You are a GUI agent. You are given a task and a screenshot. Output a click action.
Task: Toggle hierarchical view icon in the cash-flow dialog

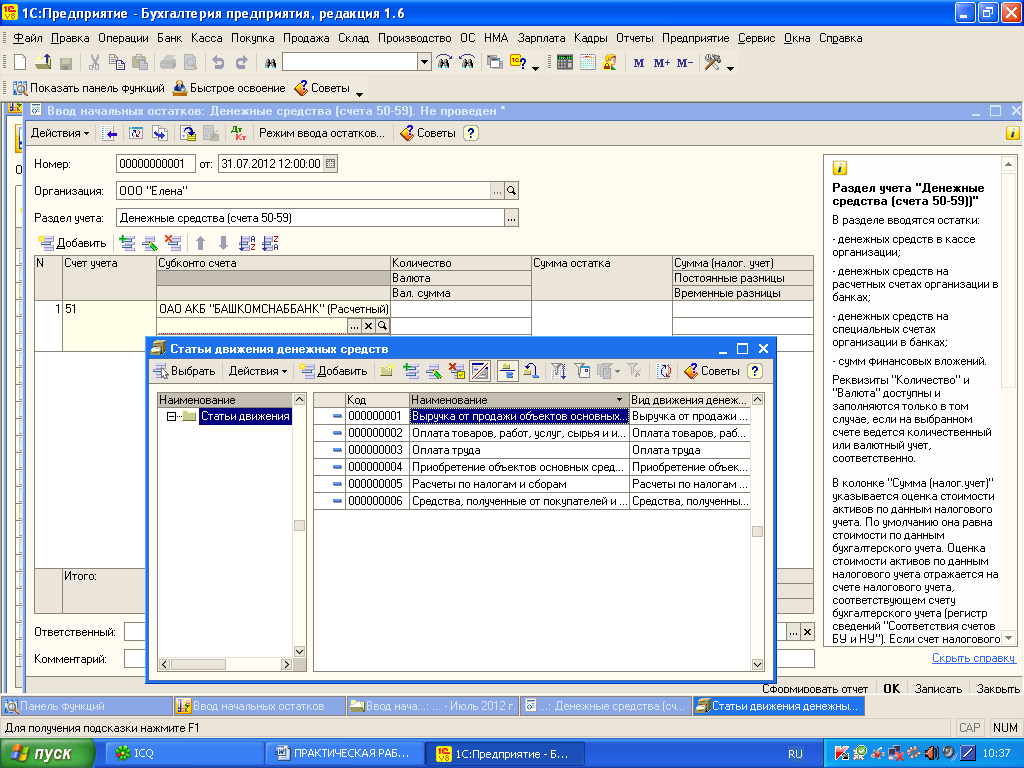tap(507, 372)
